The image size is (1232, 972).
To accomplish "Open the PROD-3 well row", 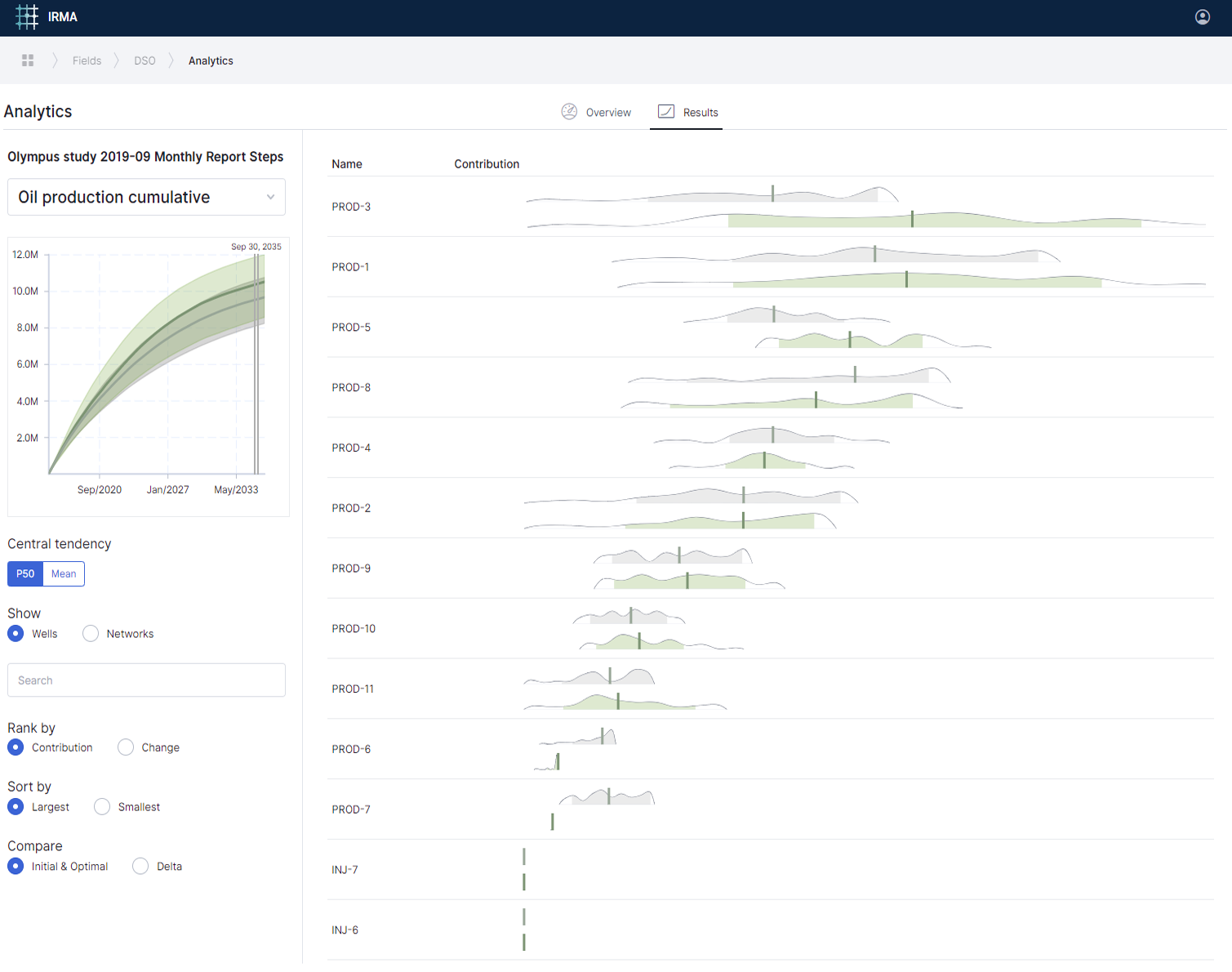I will coord(351,207).
